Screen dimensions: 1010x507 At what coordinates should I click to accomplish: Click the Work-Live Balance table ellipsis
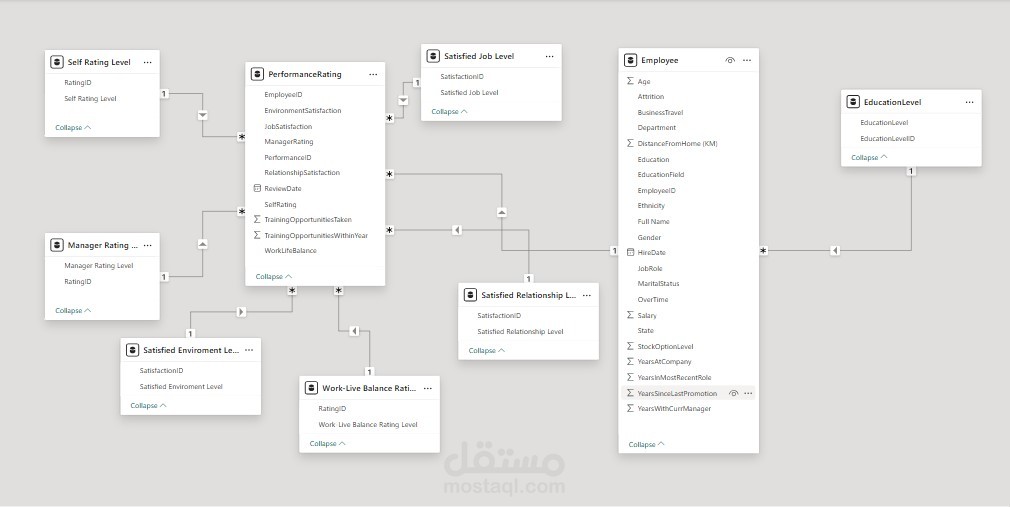[428, 388]
